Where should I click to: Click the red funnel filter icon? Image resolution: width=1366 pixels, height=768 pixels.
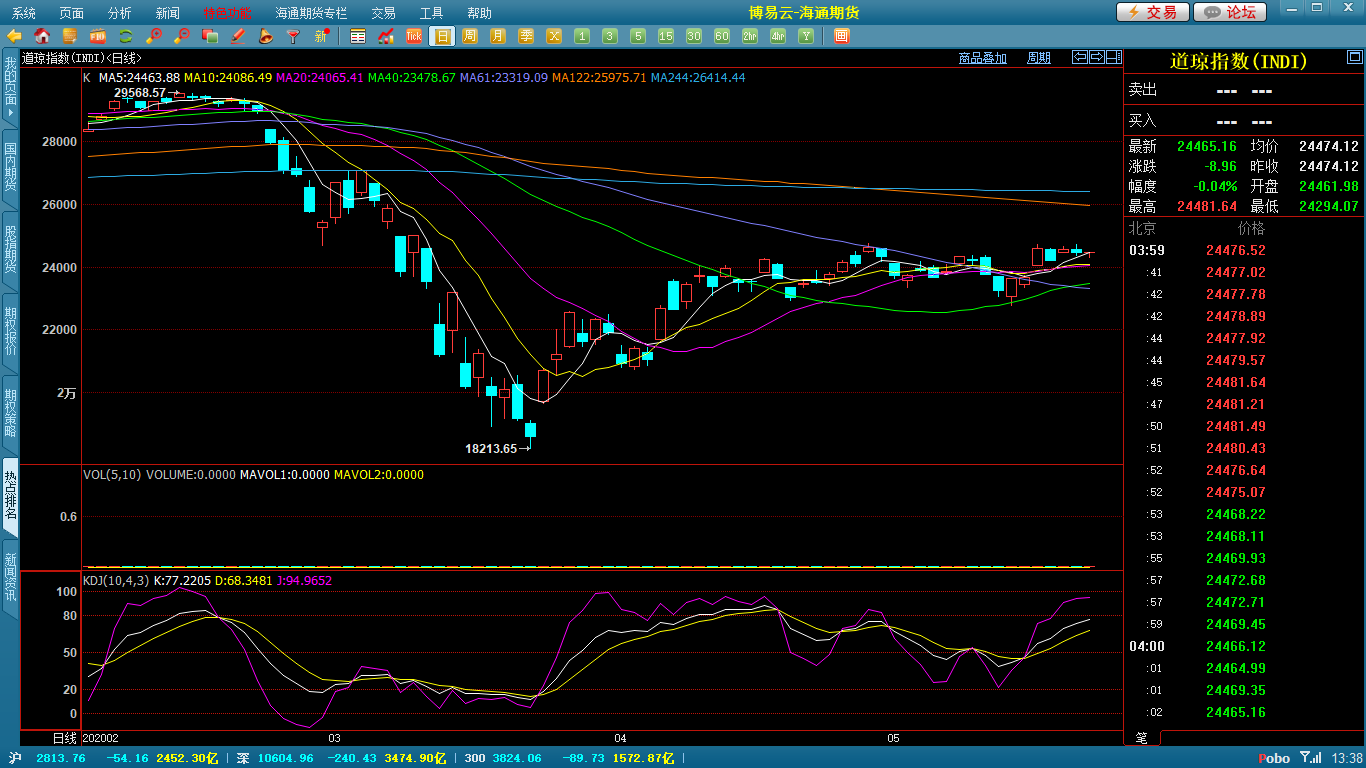click(x=293, y=36)
